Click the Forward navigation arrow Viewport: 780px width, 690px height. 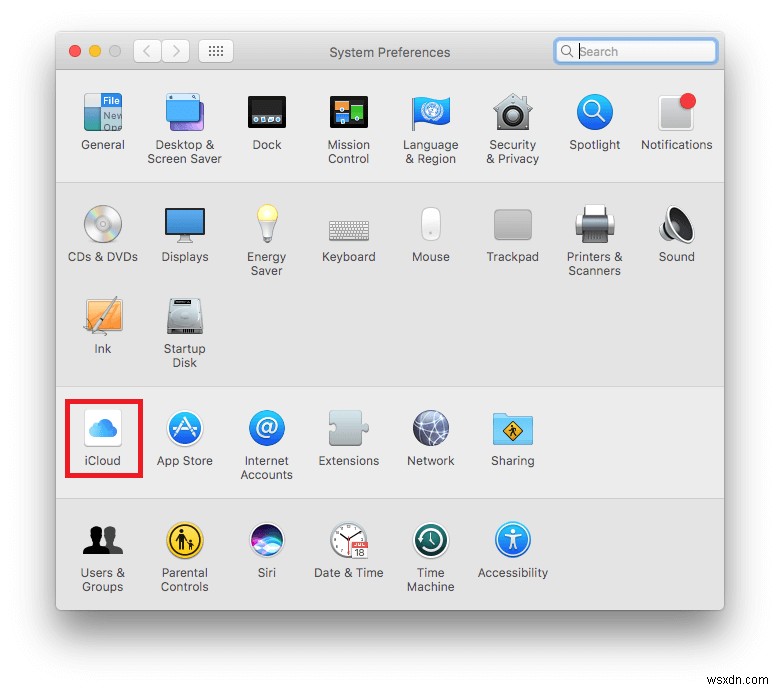(176, 51)
